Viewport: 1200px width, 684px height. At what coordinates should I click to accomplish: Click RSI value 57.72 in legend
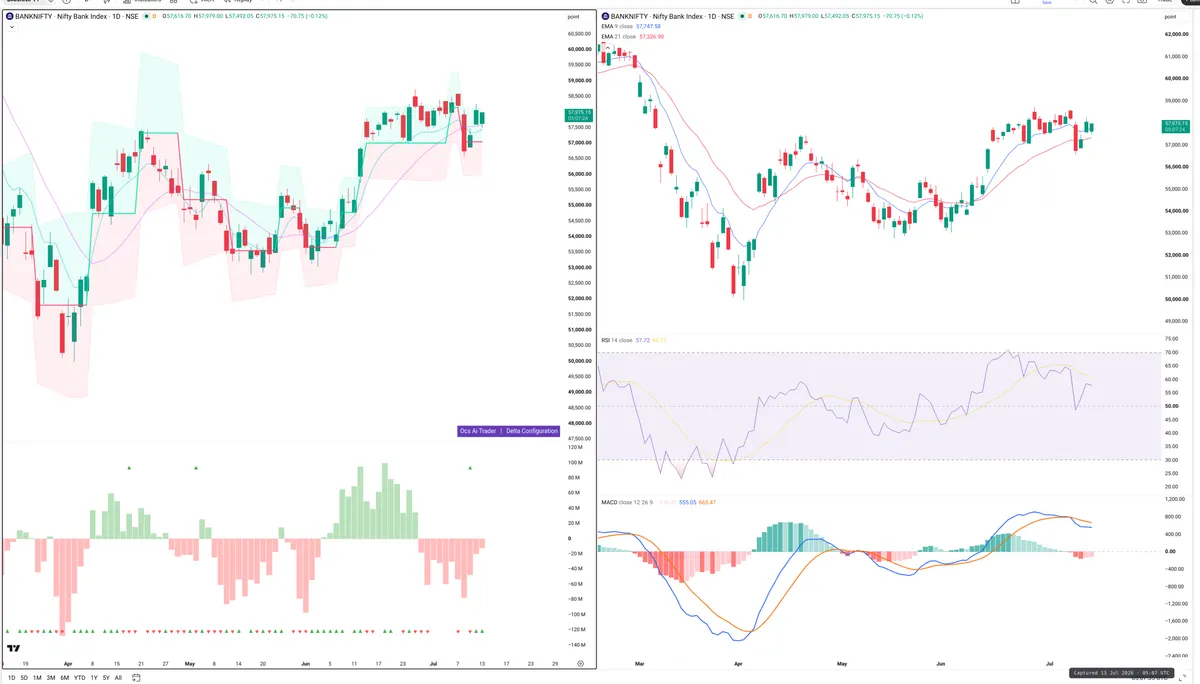pyautogui.click(x=643, y=340)
